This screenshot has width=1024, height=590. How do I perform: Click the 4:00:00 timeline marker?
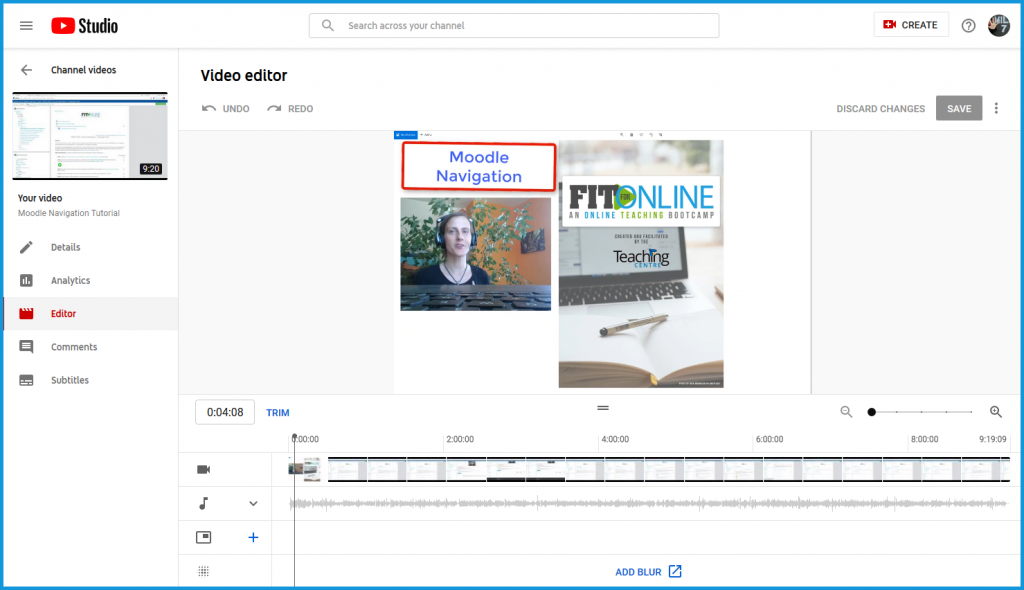pos(615,439)
